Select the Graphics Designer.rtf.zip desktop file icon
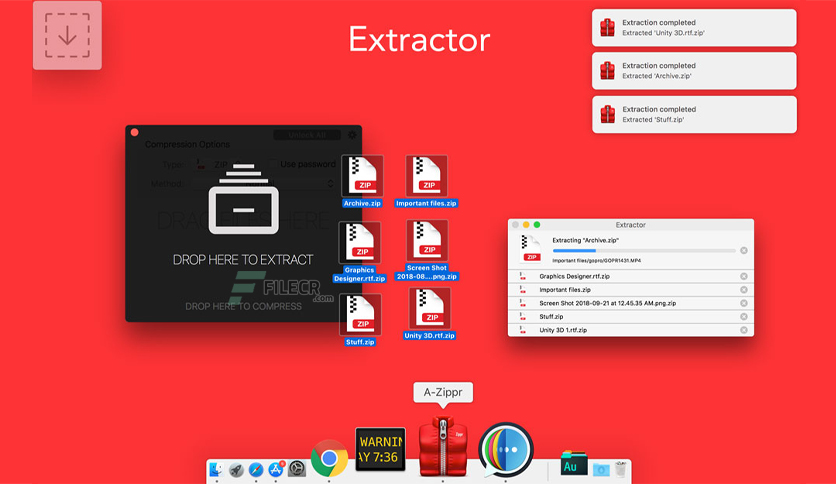The width and height of the screenshot is (836, 484). [x=360, y=243]
